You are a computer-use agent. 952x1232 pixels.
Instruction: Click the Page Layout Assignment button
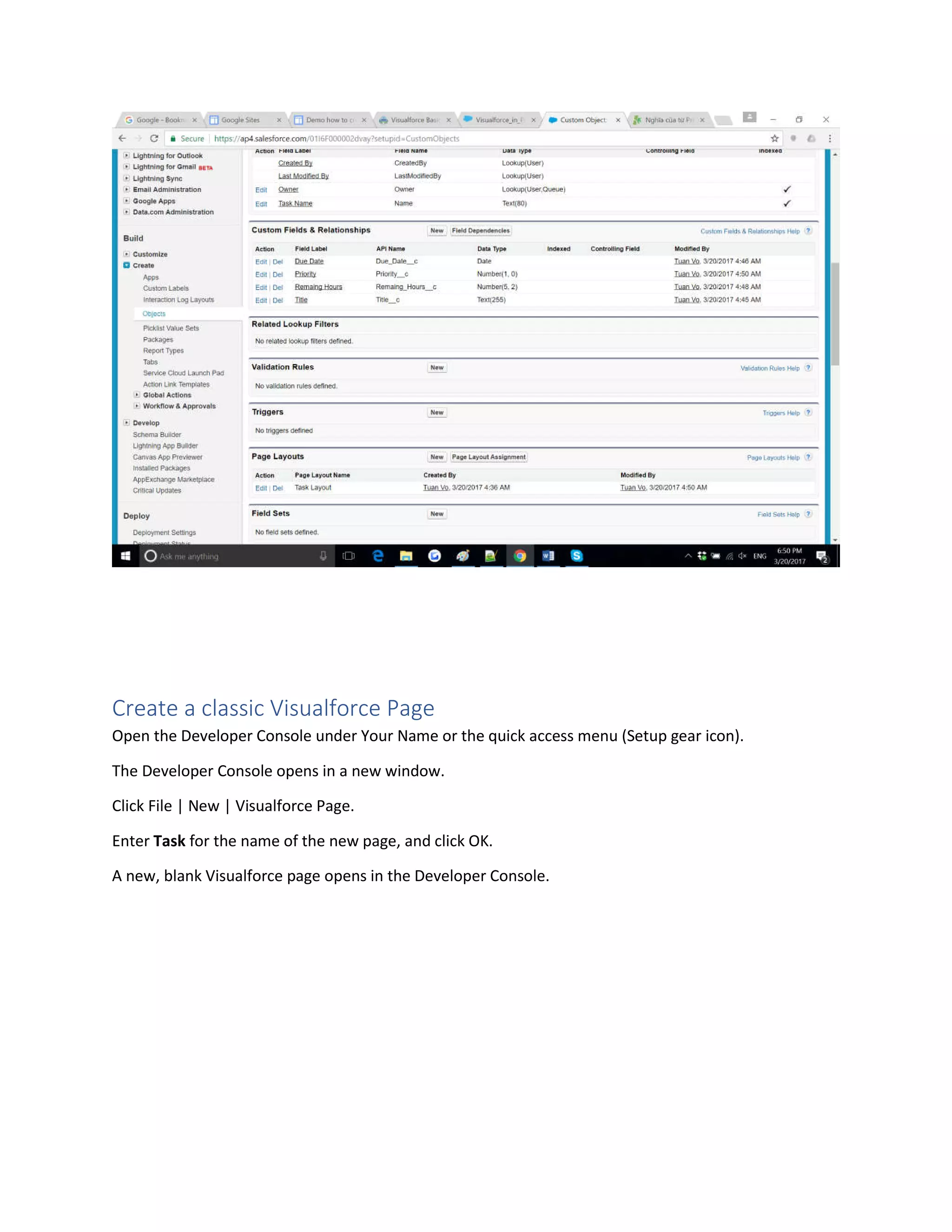(489, 457)
